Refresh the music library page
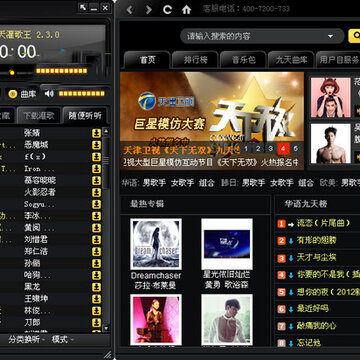The height and width of the screenshot is (360, 360). [167, 9]
